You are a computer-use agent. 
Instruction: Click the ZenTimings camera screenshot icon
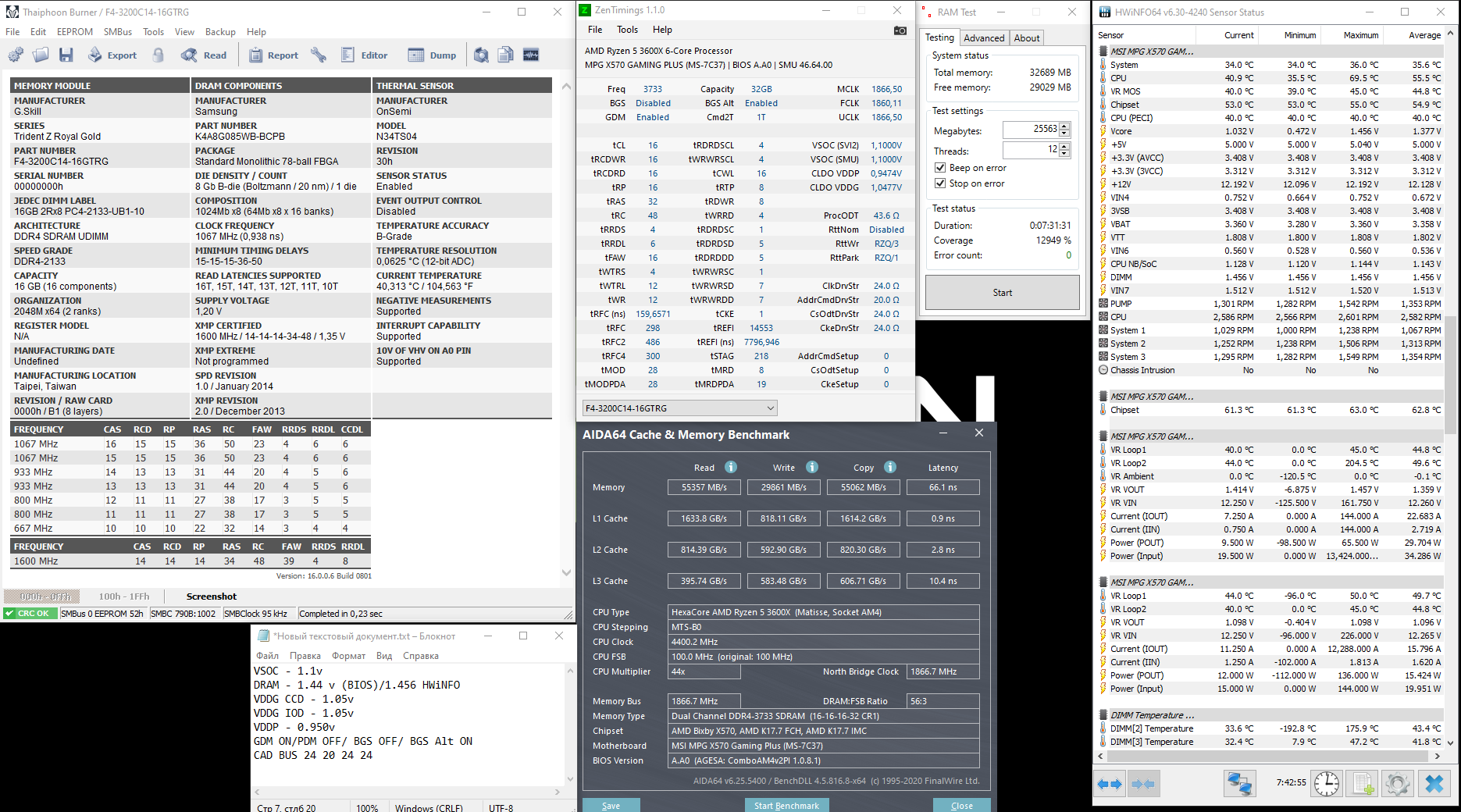click(900, 30)
